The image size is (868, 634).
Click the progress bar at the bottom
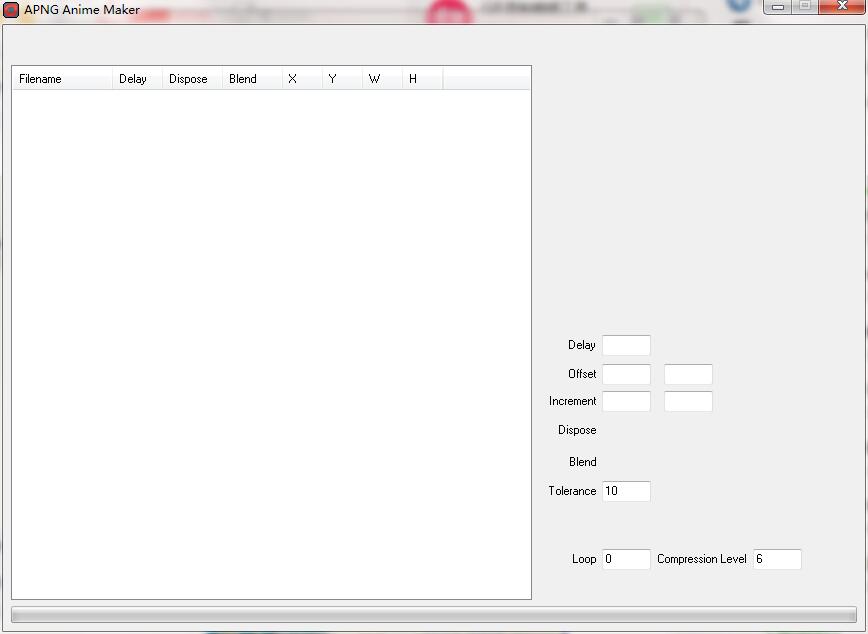[x=433, y=615]
